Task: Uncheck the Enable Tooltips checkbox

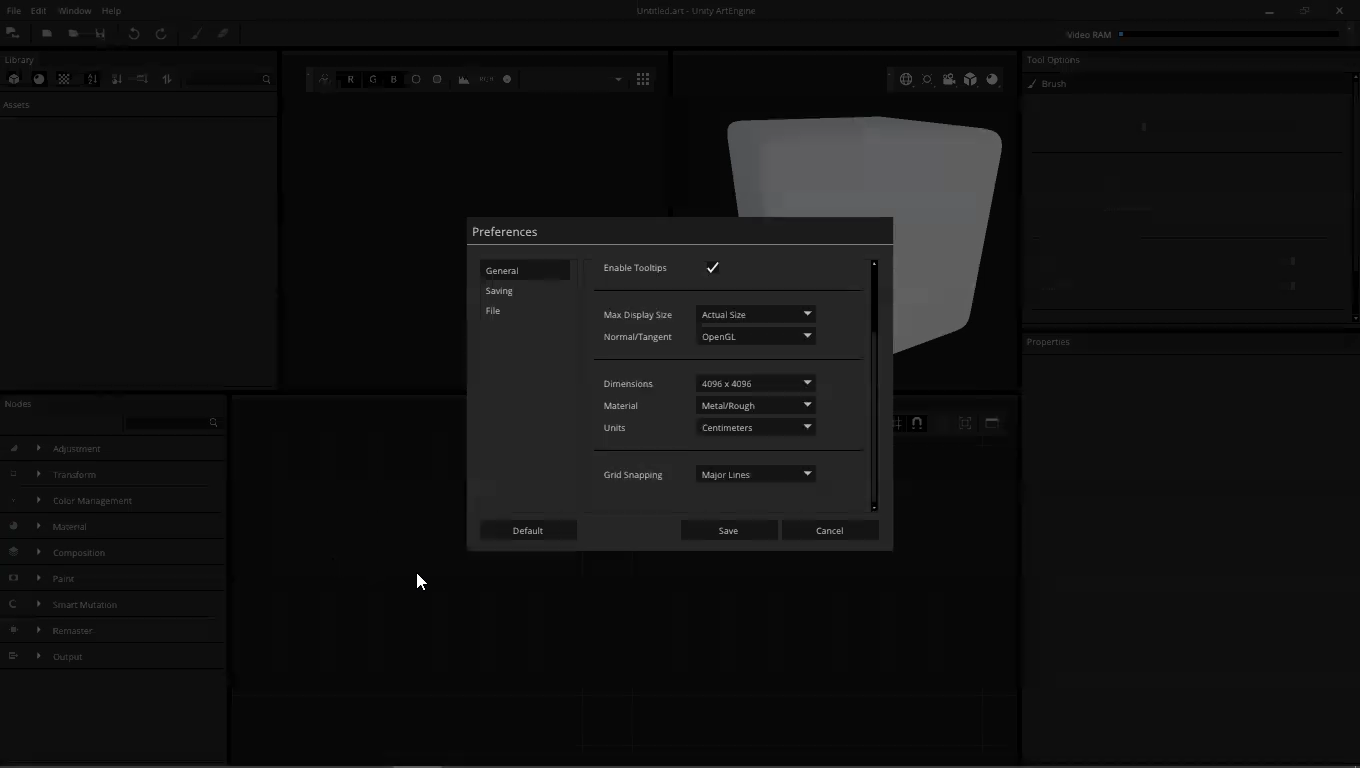Action: click(x=713, y=268)
